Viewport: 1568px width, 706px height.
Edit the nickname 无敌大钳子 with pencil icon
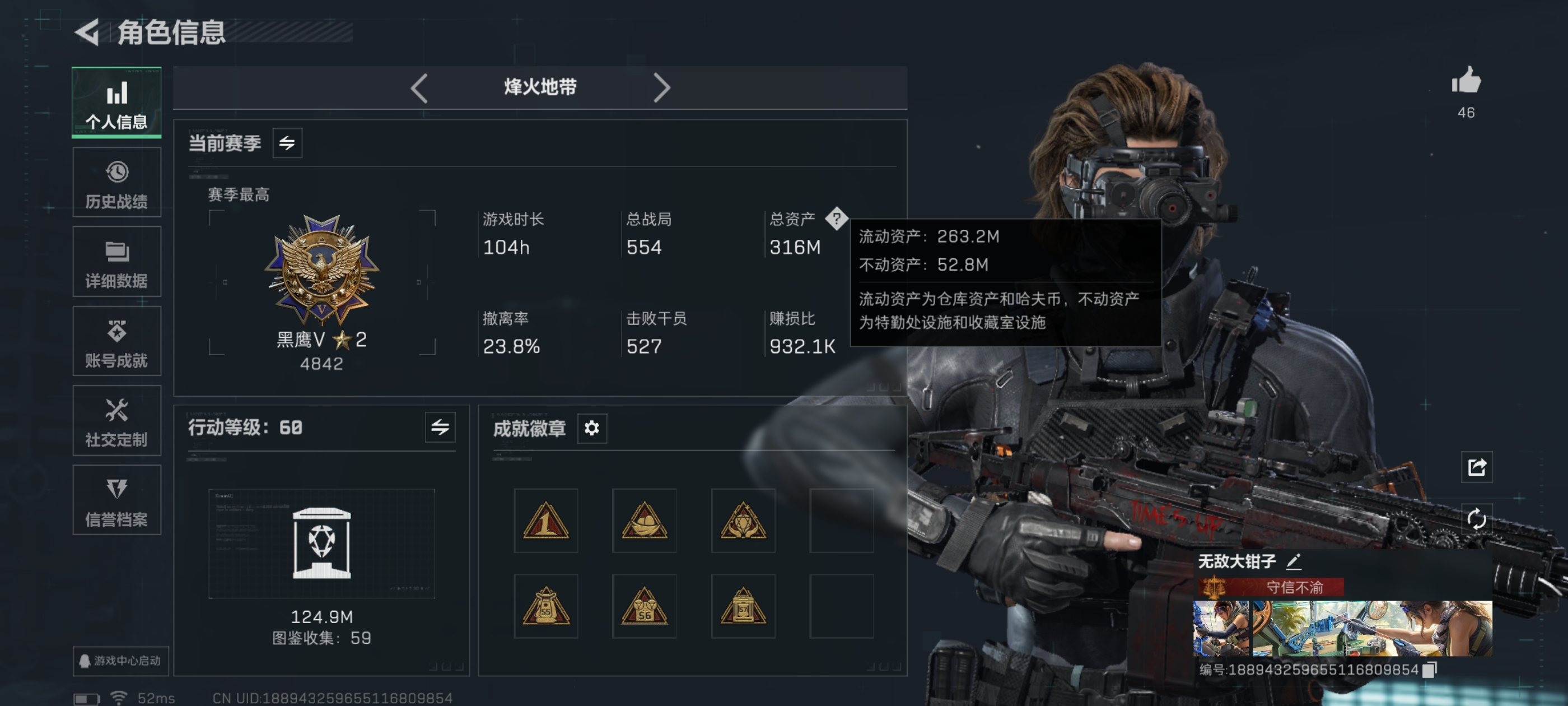click(1294, 561)
